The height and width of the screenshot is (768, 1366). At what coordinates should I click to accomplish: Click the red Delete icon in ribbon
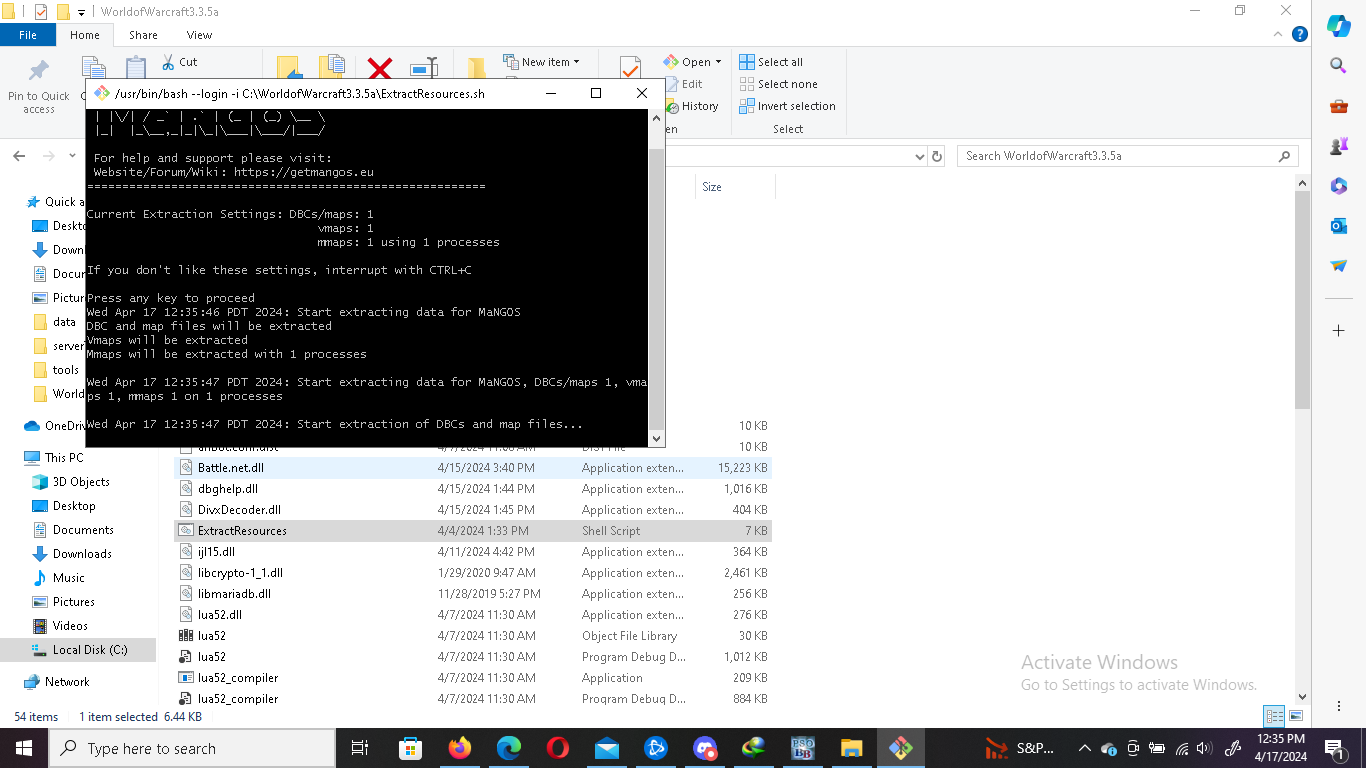[379, 69]
